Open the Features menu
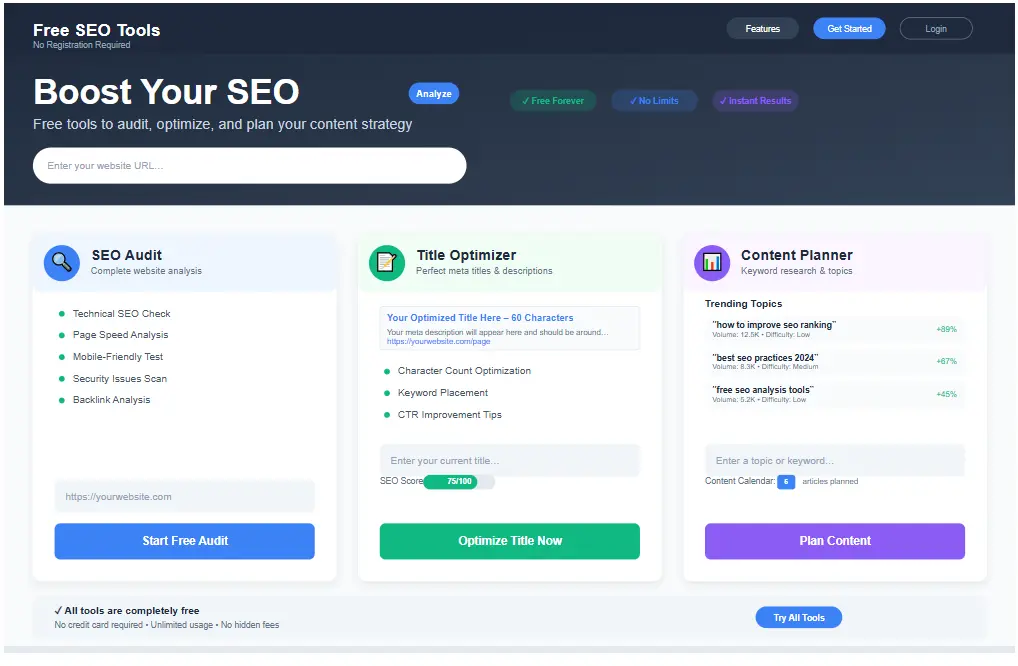This screenshot has width=1018, height=666. pos(762,28)
